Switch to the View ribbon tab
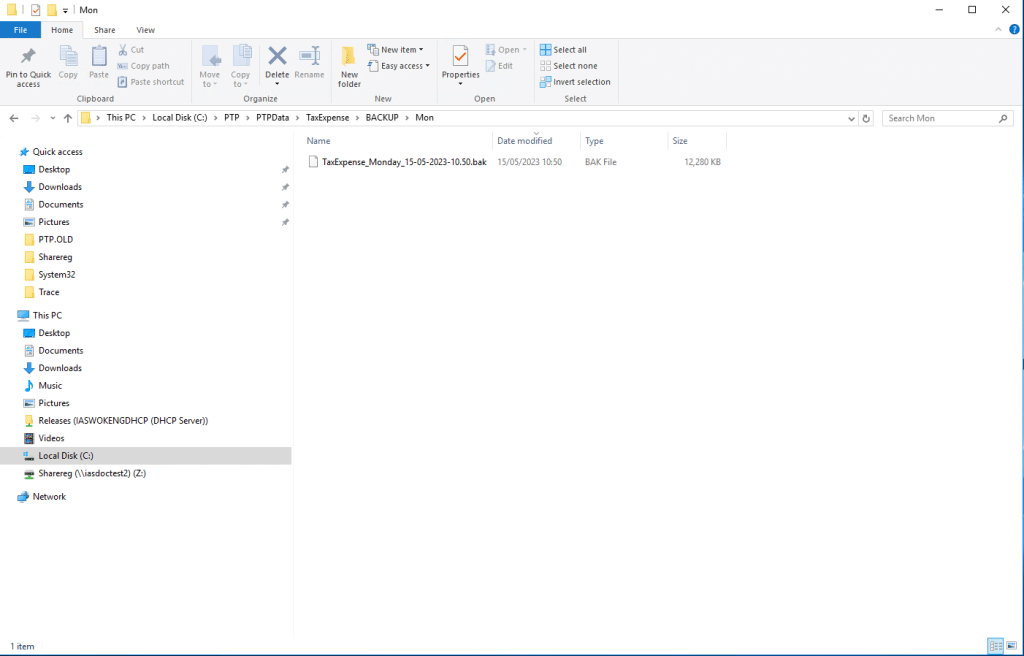This screenshot has height=656, width=1024. [x=146, y=30]
